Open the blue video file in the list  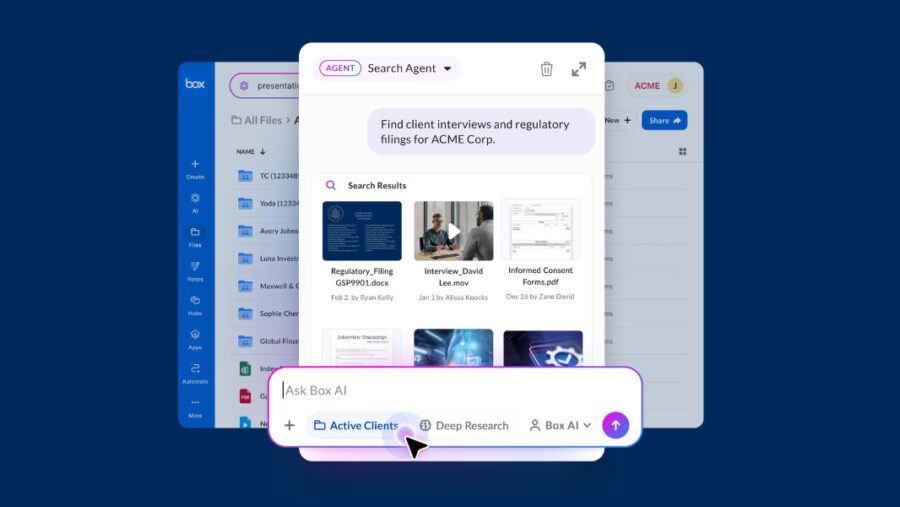pyautogui.click(x=245, y=423)
